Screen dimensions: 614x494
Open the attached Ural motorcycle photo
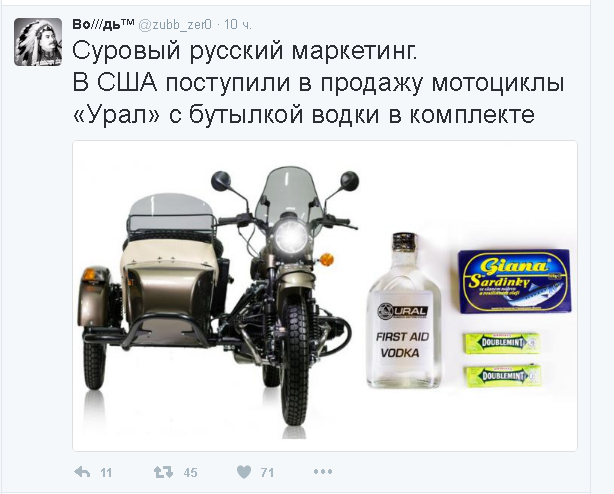pos(325,296)
